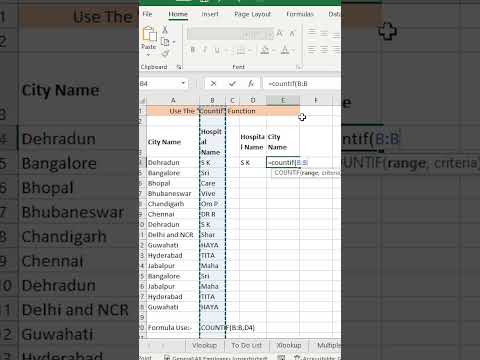Click the align left icon
Image resolution: width=480 pixels, height=360 pixels.
coord(312,50)
